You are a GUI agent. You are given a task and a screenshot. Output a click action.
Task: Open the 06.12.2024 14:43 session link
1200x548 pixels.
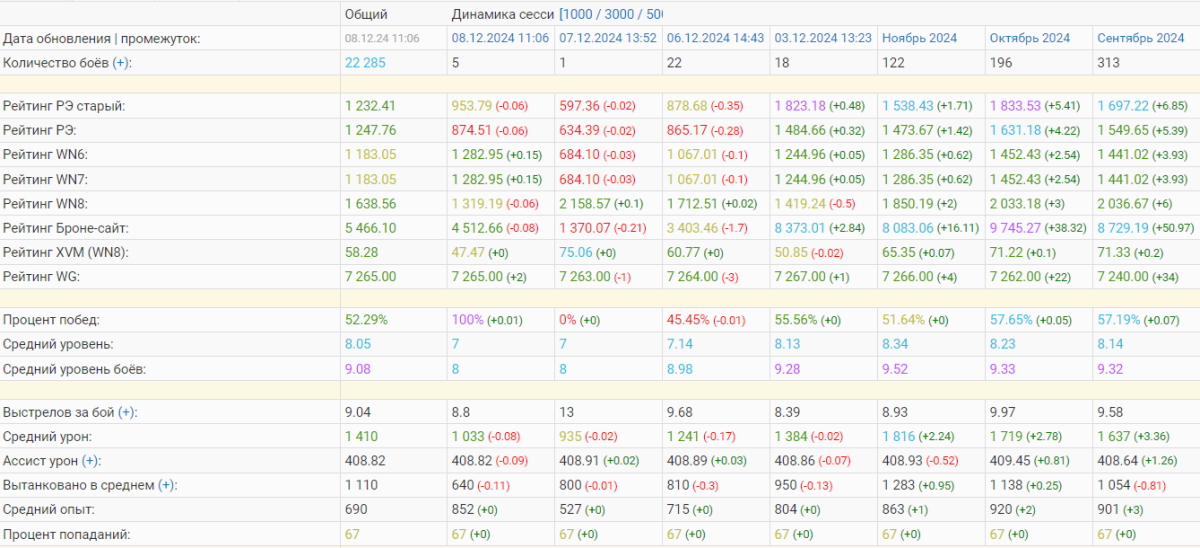click(715, 38)
